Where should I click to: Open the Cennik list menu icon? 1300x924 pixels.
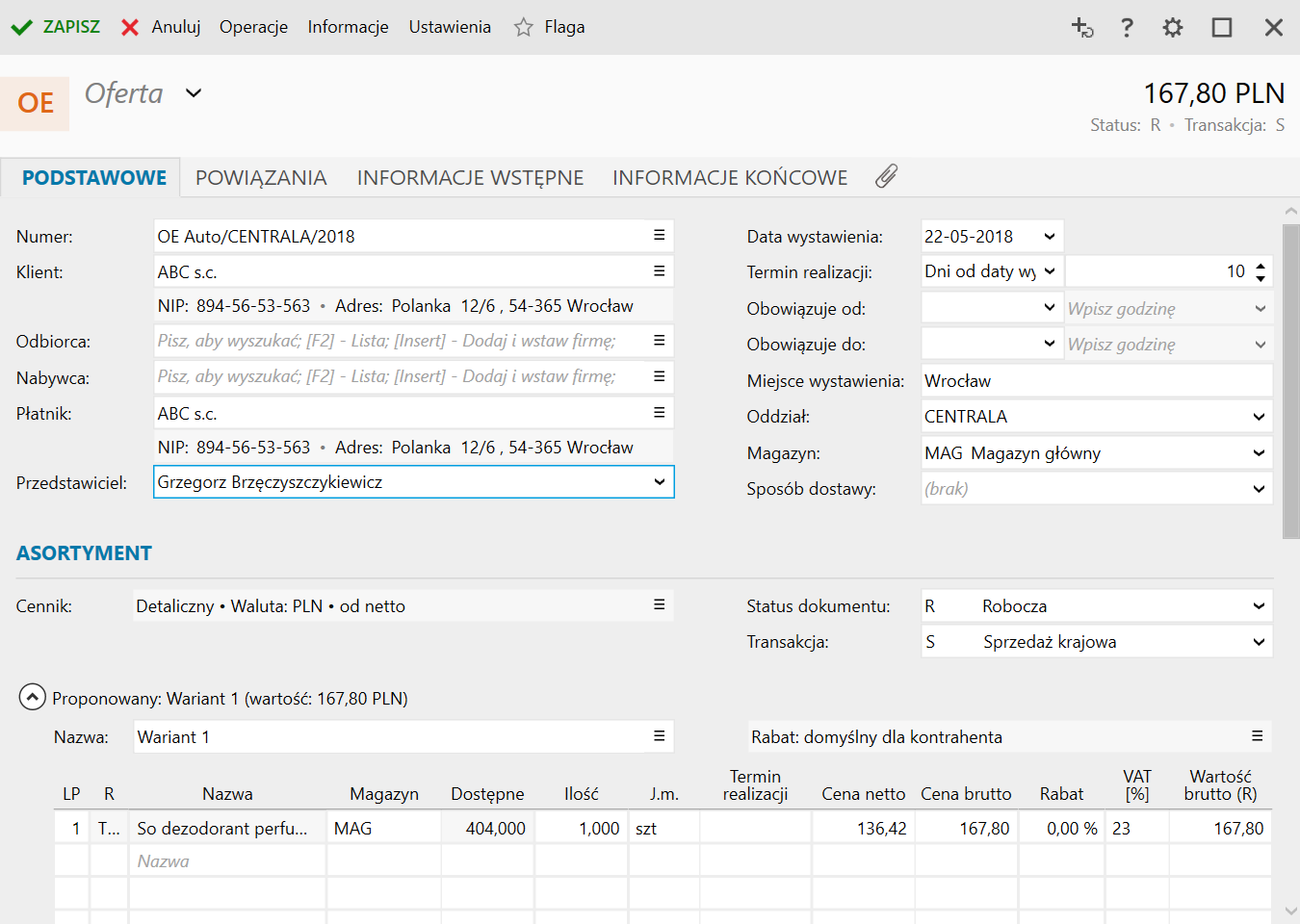660,604
